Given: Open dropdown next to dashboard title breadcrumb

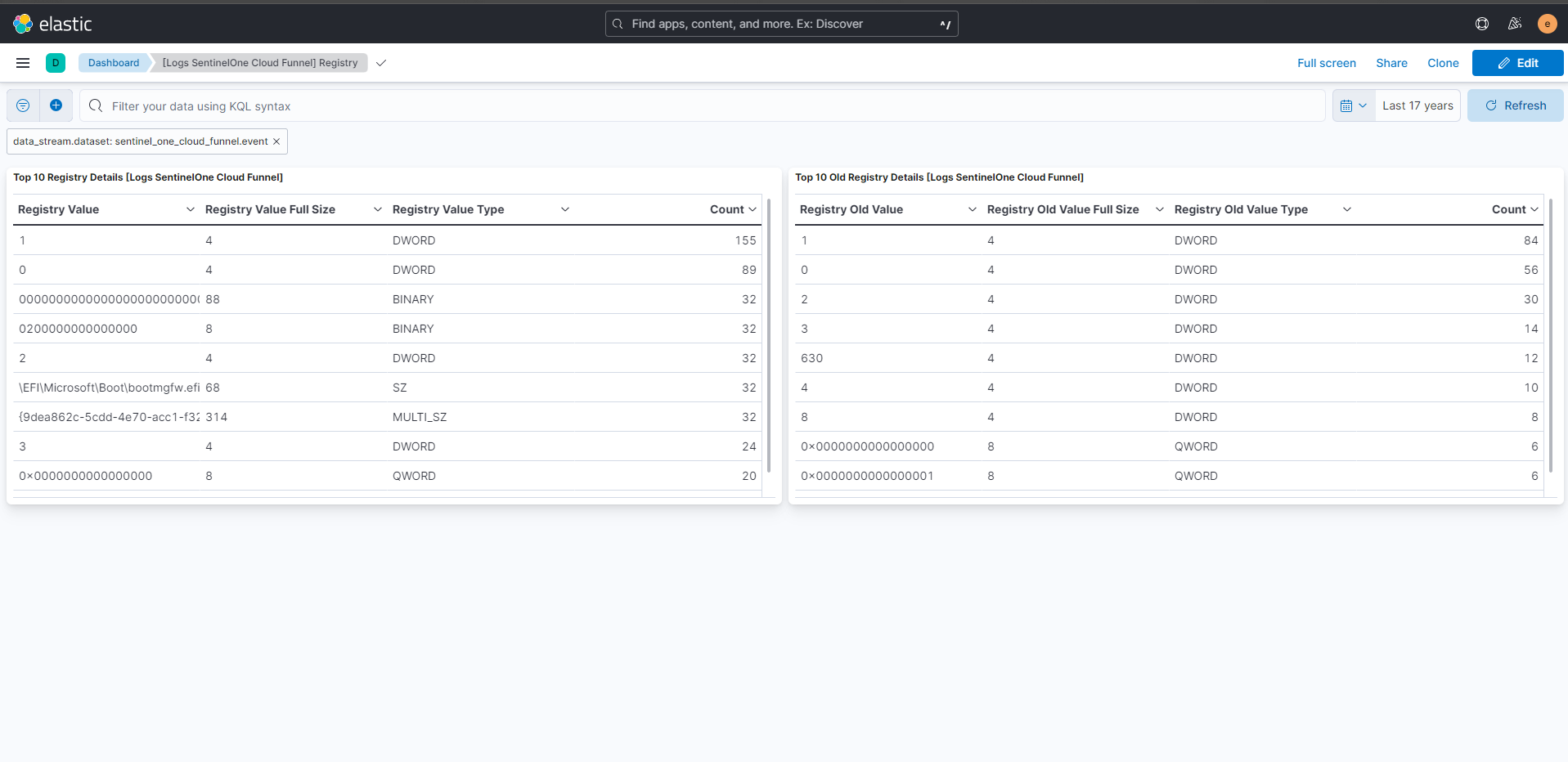Looking at the screenshot, I should pos(381,63).
